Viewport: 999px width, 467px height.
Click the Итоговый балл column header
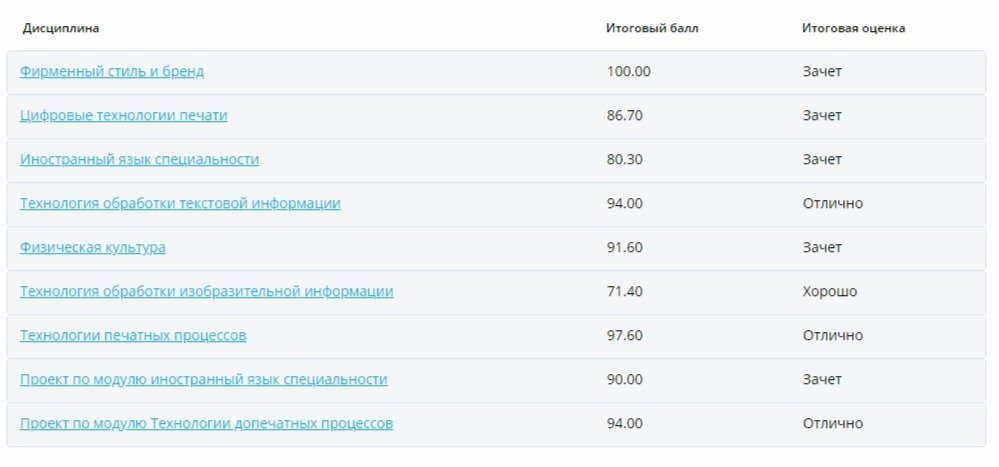pos(652,28)
